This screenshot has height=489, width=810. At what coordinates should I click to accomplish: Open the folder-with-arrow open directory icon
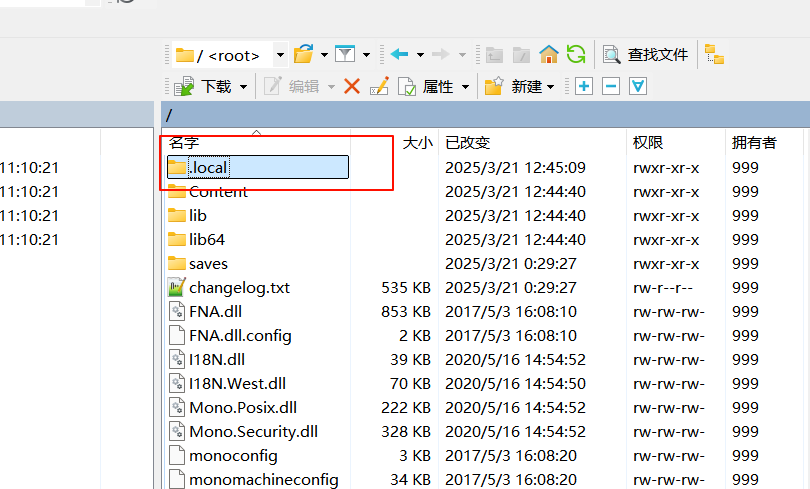(304, 54)
